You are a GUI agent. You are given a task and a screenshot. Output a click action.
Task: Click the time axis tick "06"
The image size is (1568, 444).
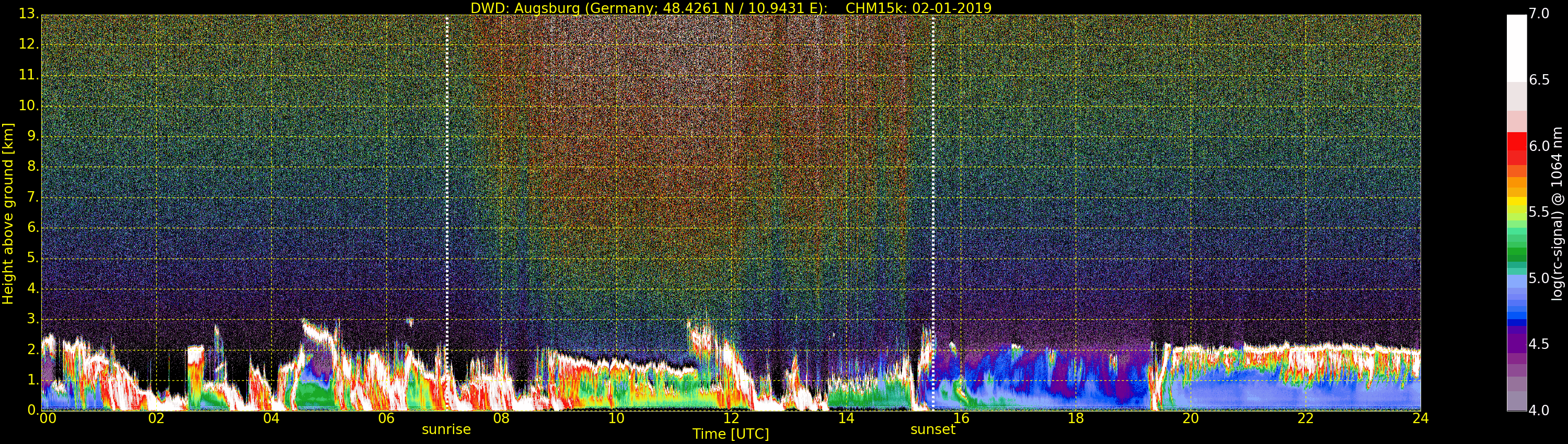click(x=387, y=418)
